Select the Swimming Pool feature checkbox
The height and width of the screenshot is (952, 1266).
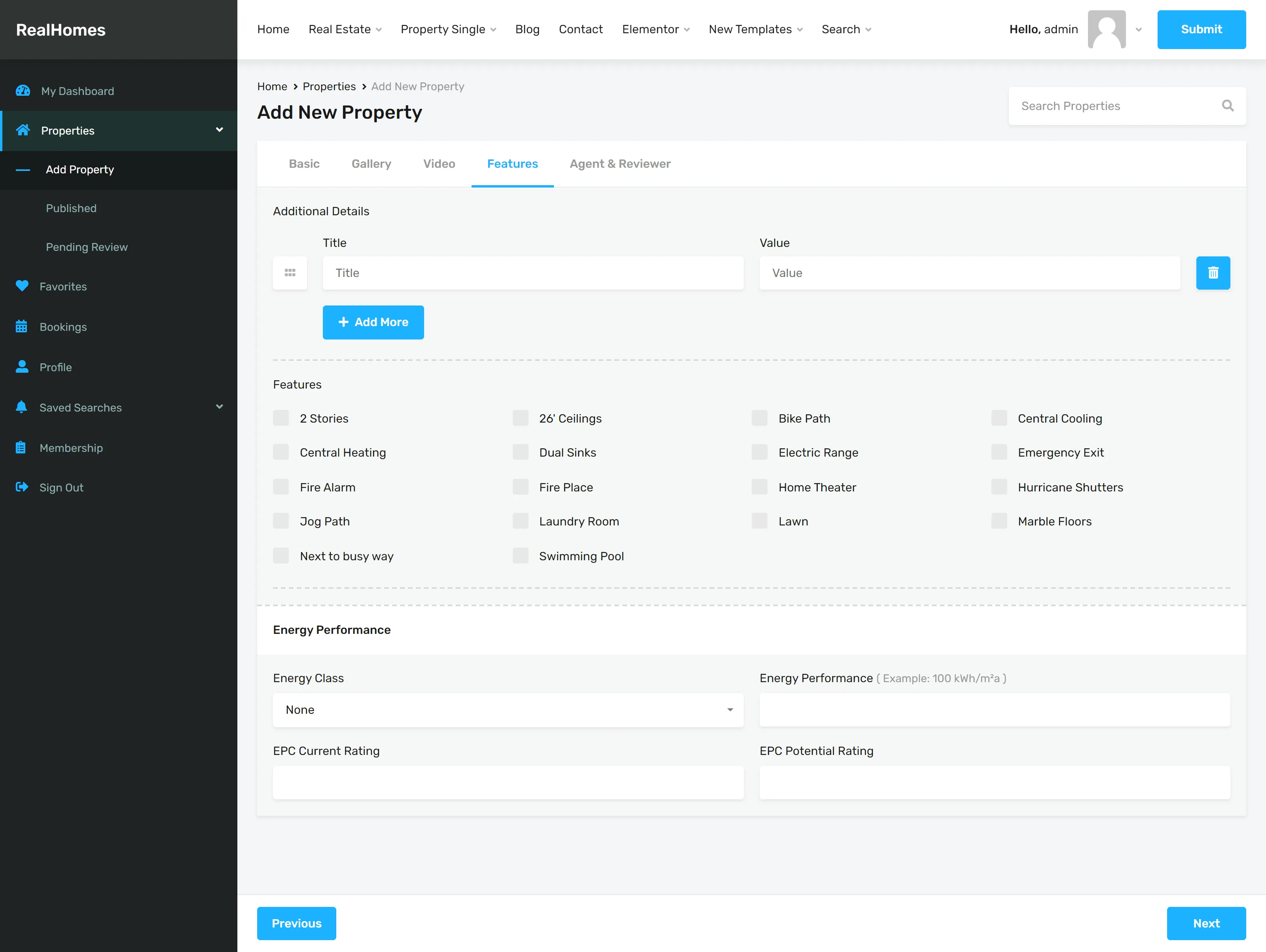pyautogui.click(x=520, y=555)
